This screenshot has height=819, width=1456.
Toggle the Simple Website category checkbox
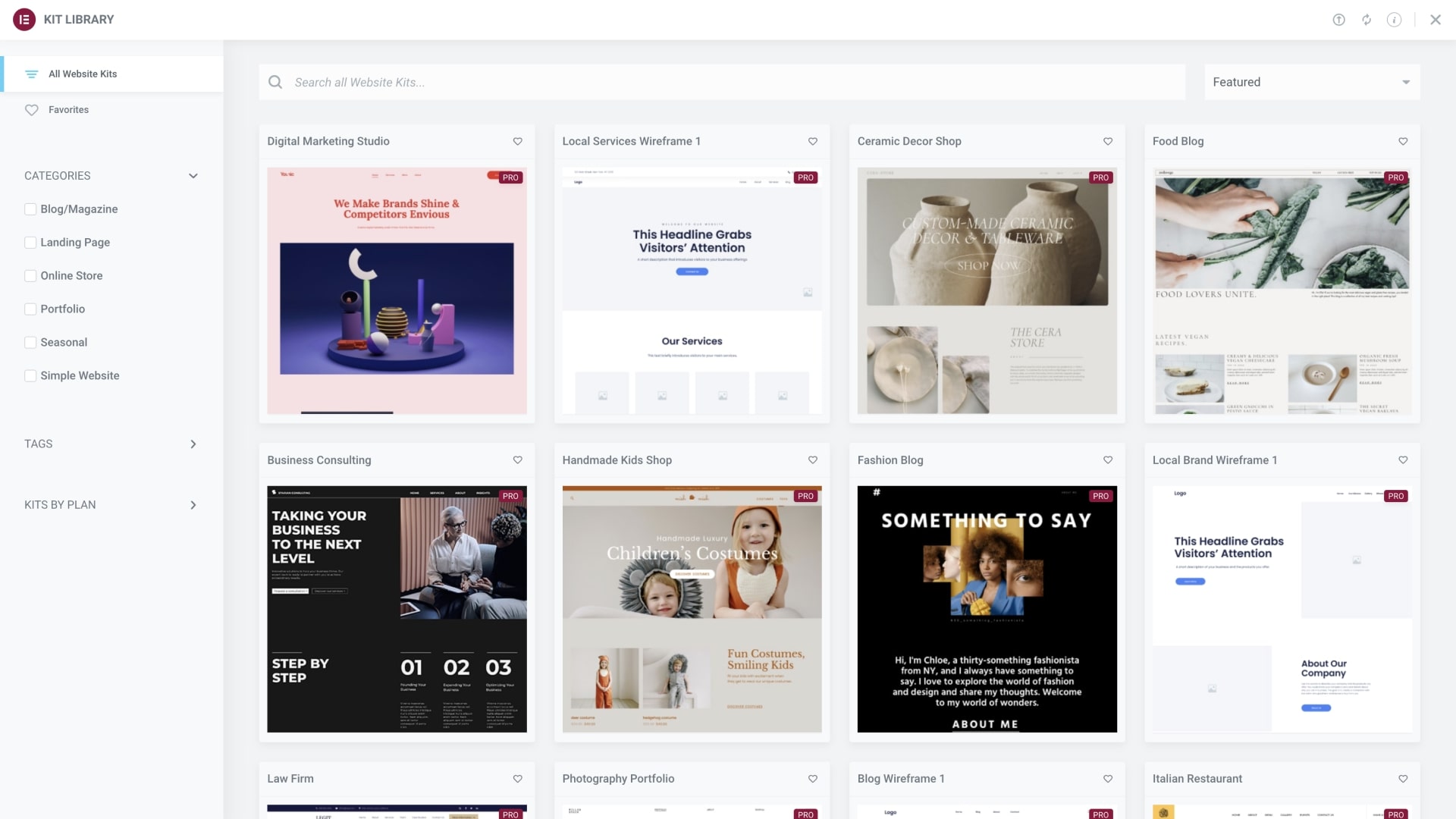pyautogui.click(x=30, y=377)
